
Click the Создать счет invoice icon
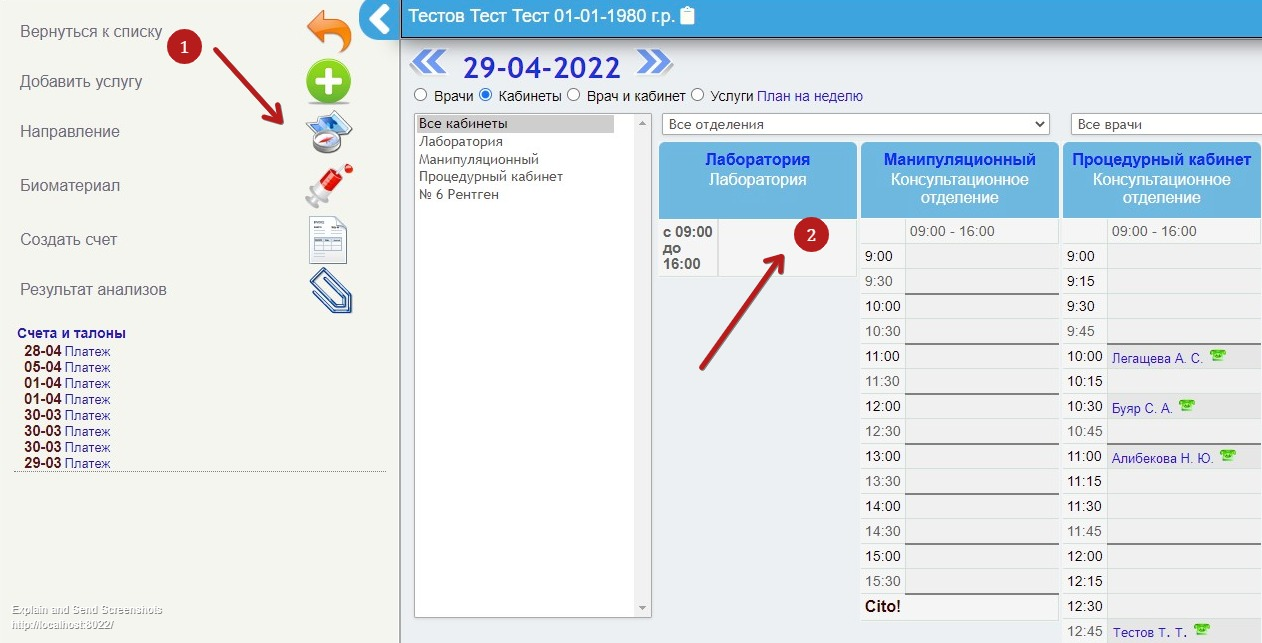tap(329, 240)
